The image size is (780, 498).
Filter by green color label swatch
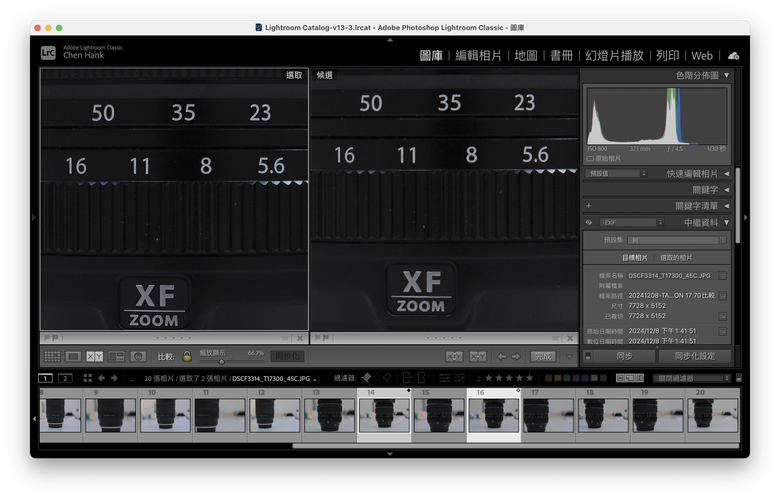567,378
